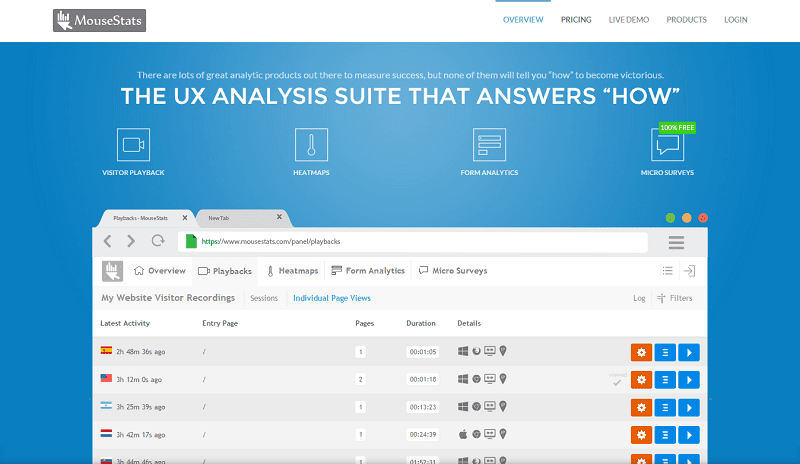The image size is (800, 464).
Task: Click the panel MouseStats cursor logo
Action: 112,271
